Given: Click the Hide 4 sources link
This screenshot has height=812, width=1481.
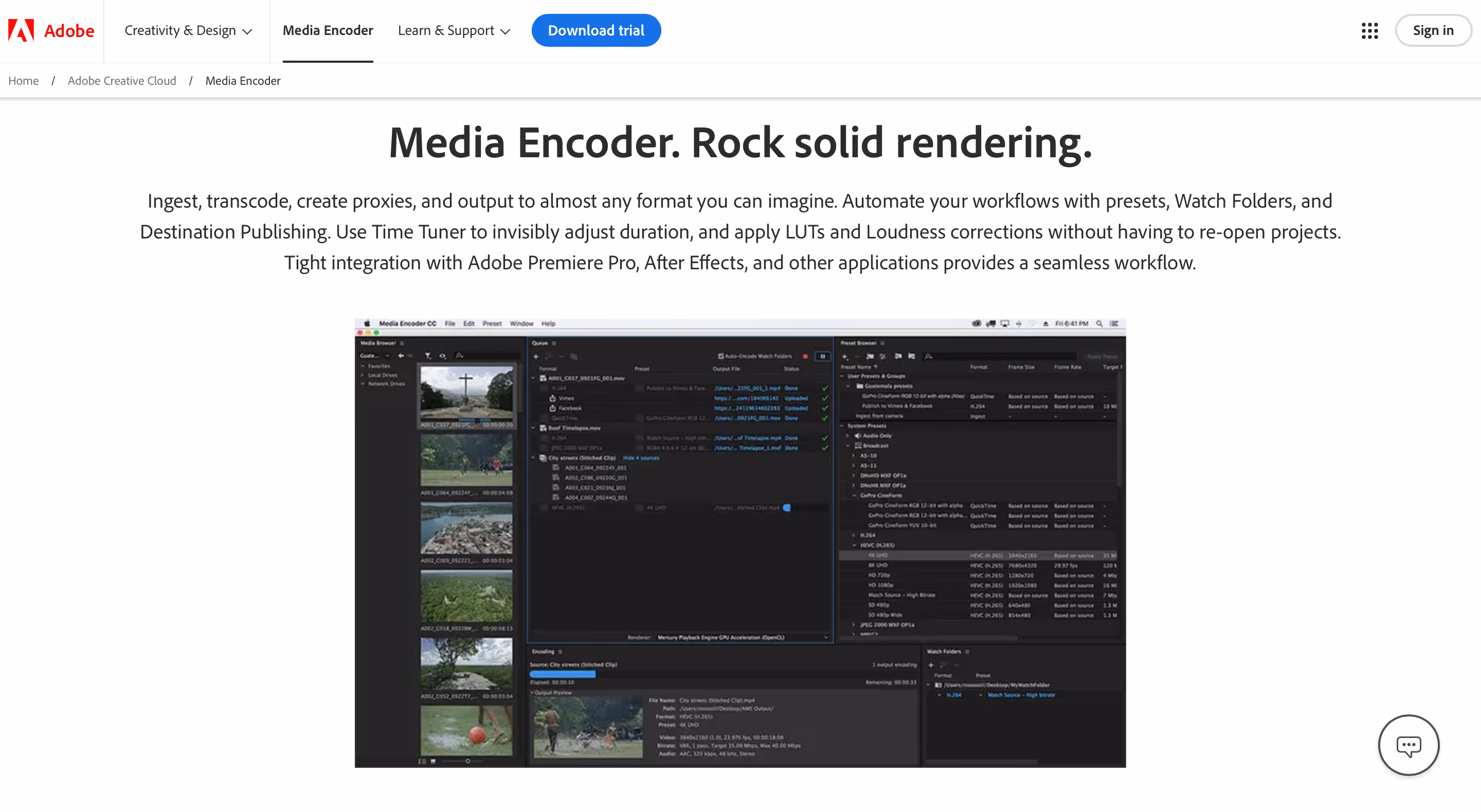Looking at the screenshot, I should 642,458.
